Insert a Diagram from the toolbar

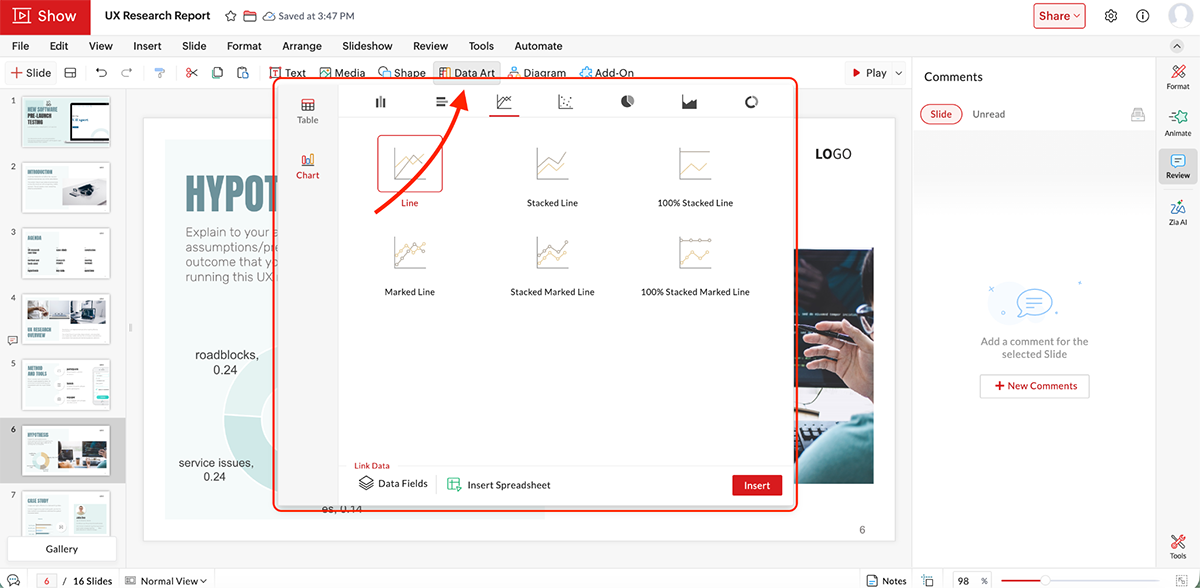(537, 72)
